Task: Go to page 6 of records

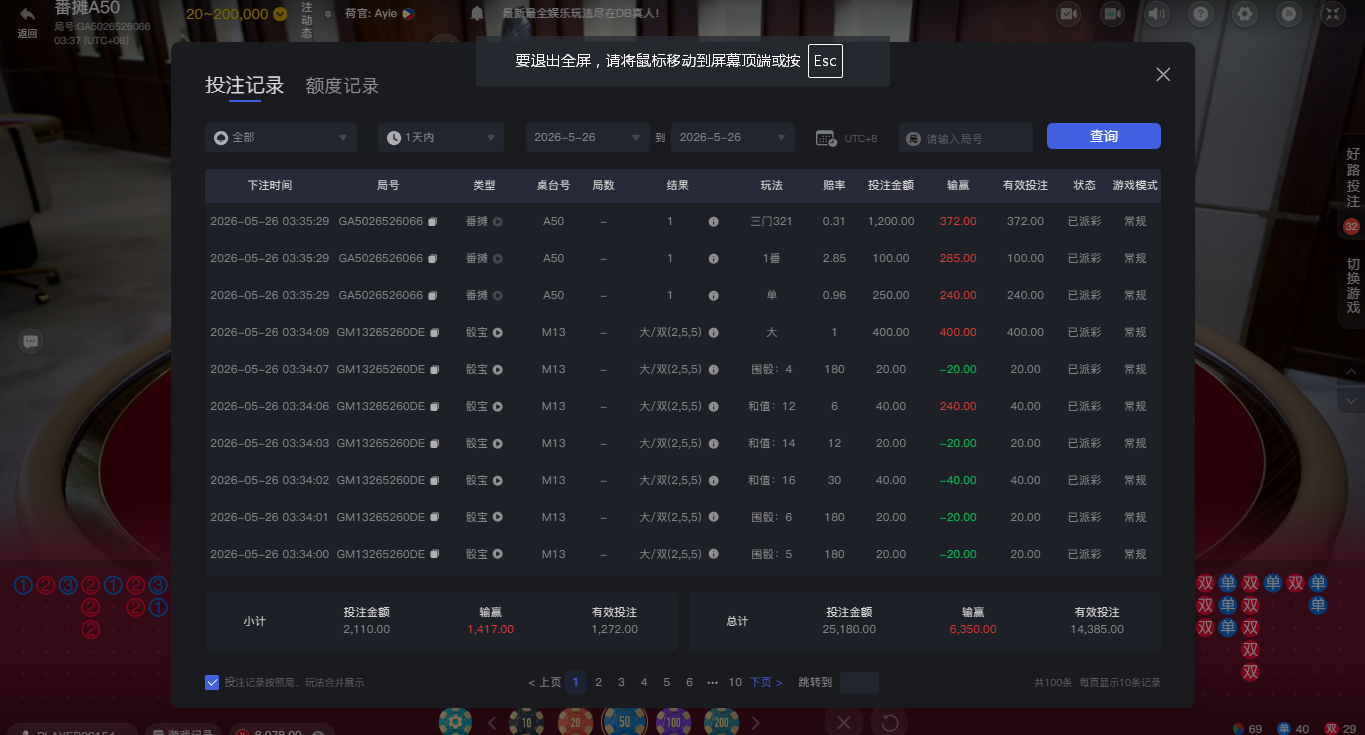Action: point(689,682)
